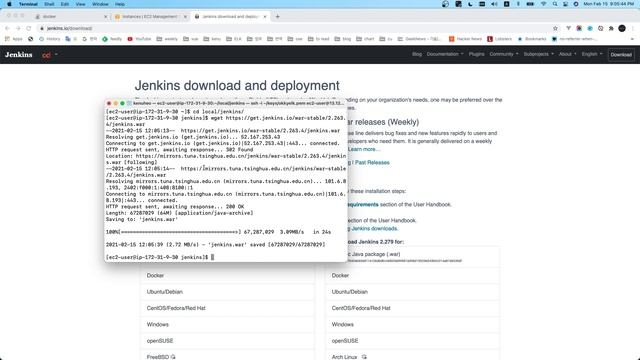This screenshot has height=360, width=640.
Task: Open the chart bookmarks folder
Action: click(x=365, y=39)
